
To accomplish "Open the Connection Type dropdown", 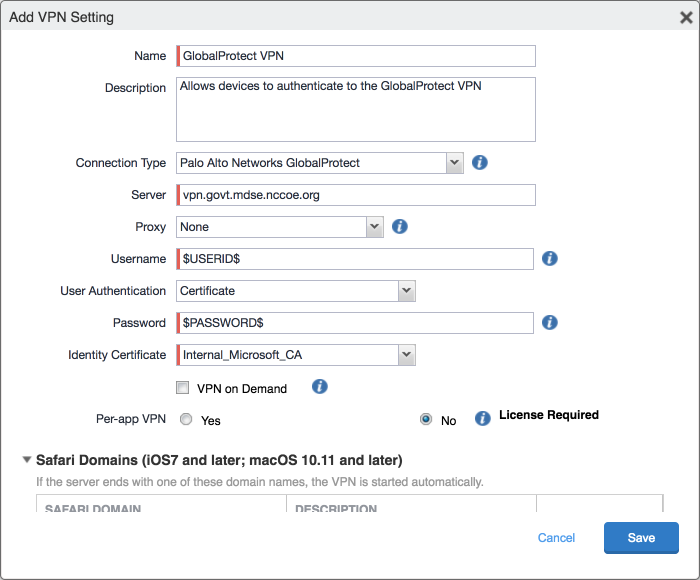I will pyautogui.click(x=320, y=163).
